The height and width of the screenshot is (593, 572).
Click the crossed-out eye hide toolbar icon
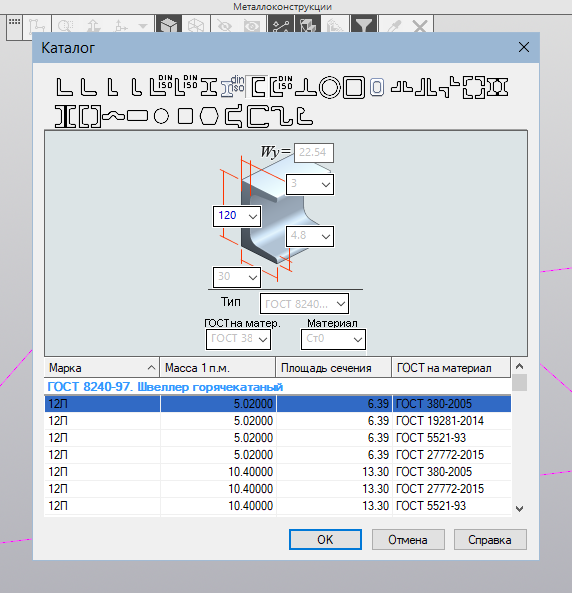224,26
